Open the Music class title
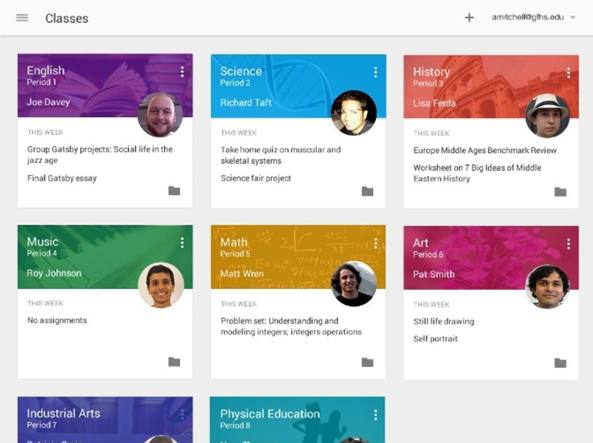Screen dimensions: 593x443 pos(43,242)
